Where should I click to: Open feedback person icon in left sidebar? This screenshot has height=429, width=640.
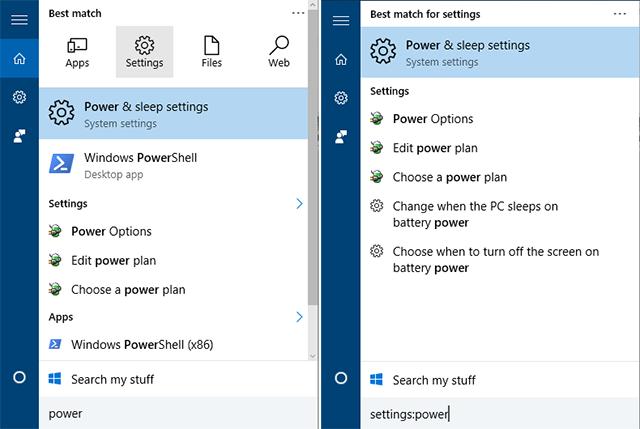point(19,136)
